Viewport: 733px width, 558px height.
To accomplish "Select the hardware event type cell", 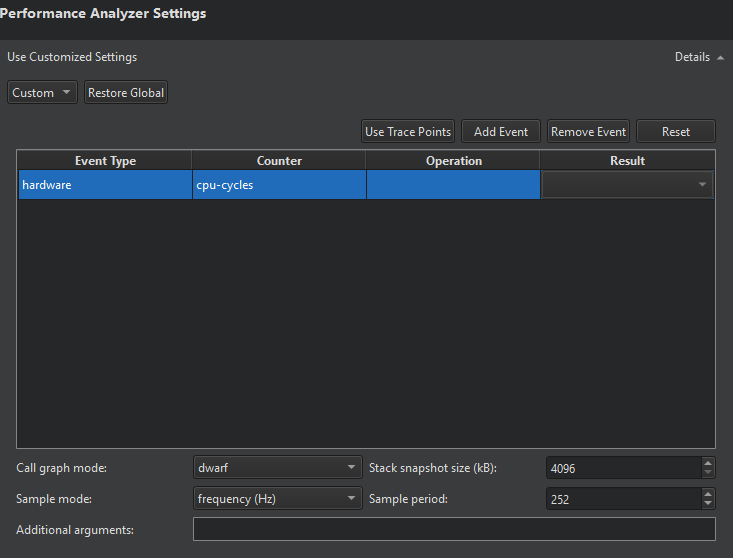I will (x=105, y=185).
